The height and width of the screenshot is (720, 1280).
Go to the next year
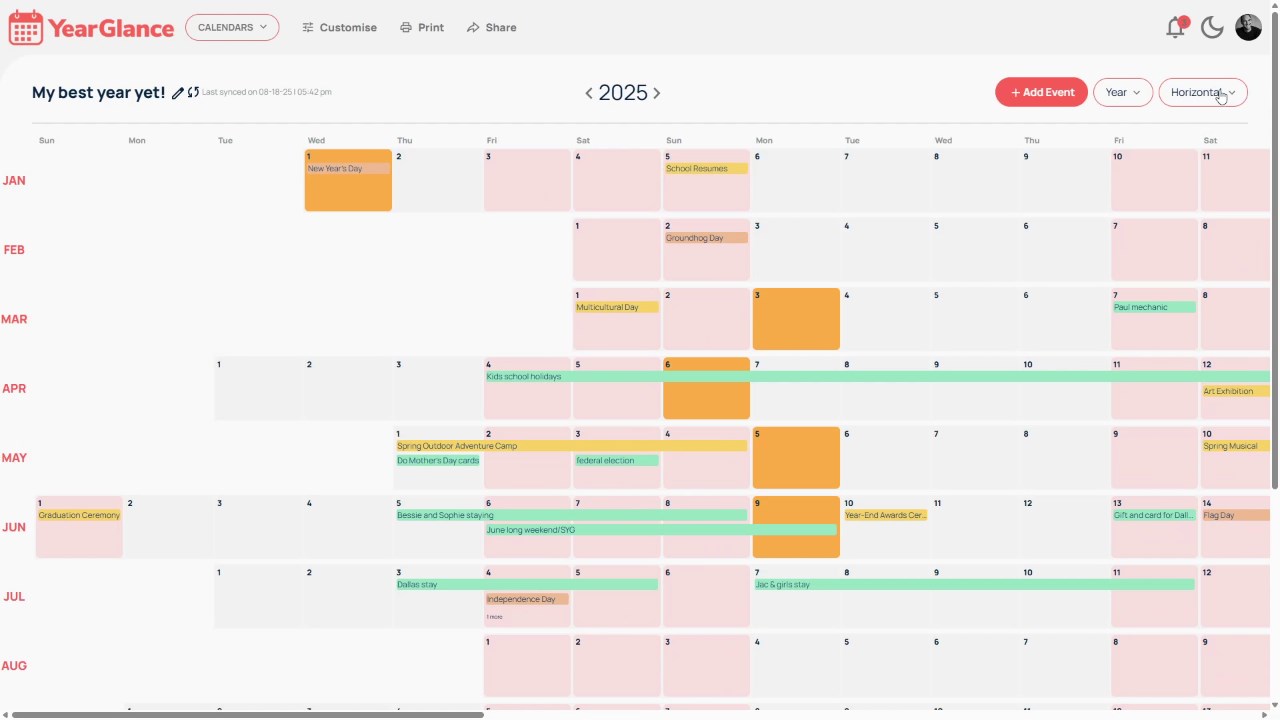pos(656,93)
